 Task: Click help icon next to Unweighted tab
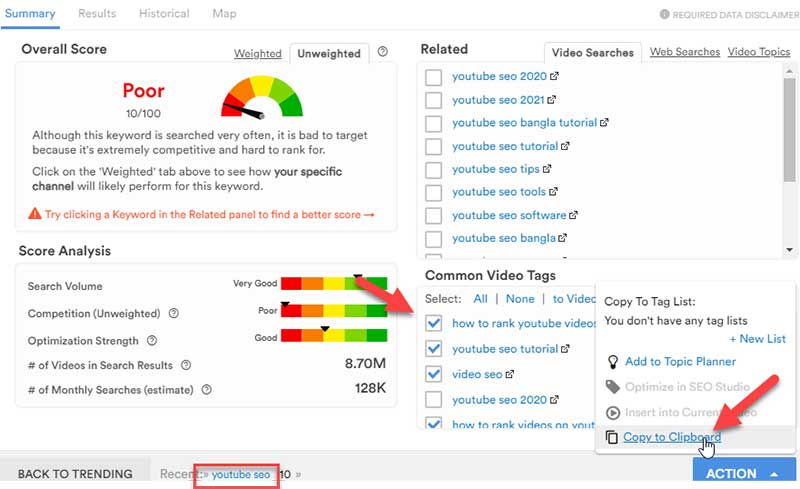point(383,52)
